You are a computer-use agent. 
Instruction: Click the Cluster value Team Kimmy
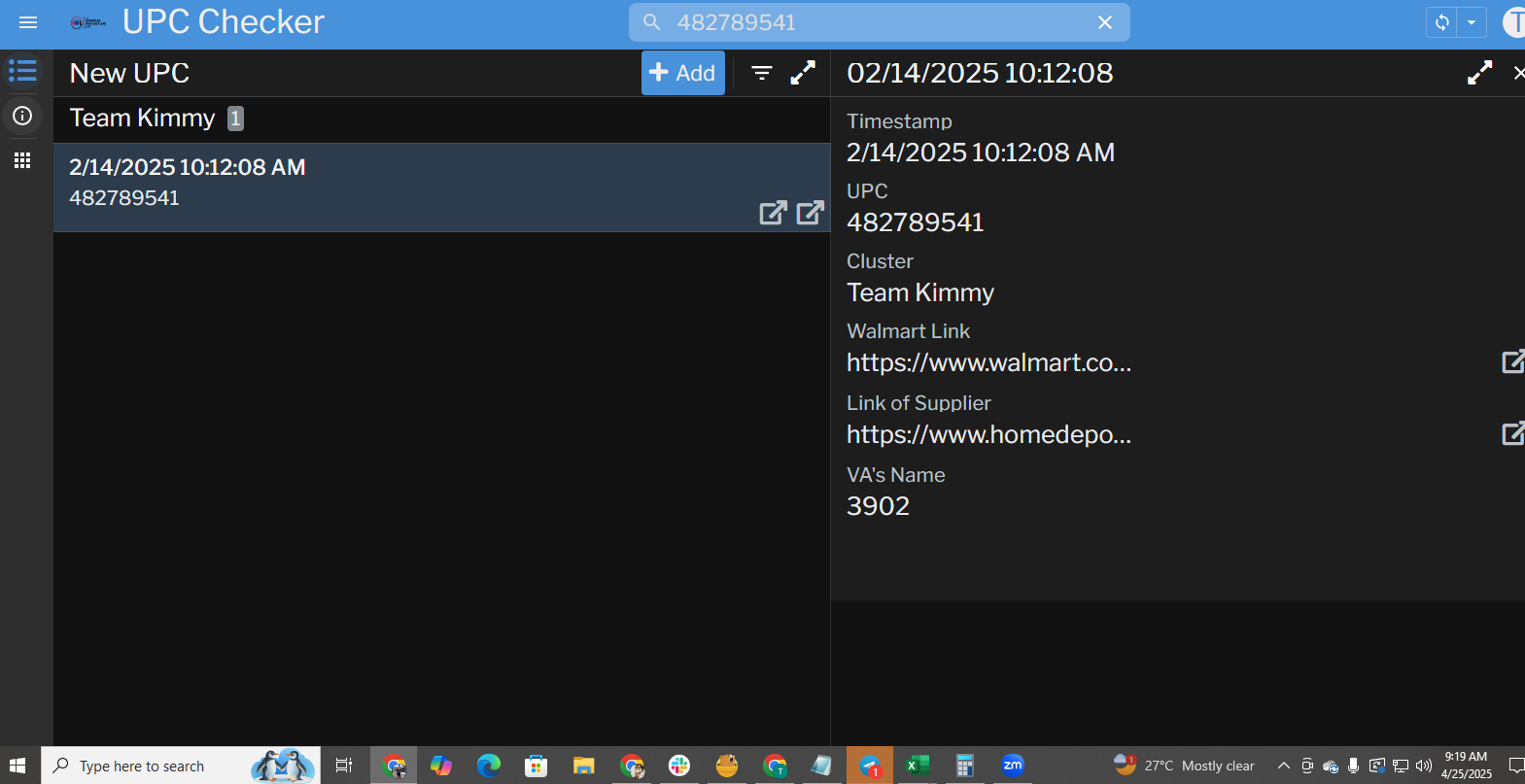tap(919, 292)
